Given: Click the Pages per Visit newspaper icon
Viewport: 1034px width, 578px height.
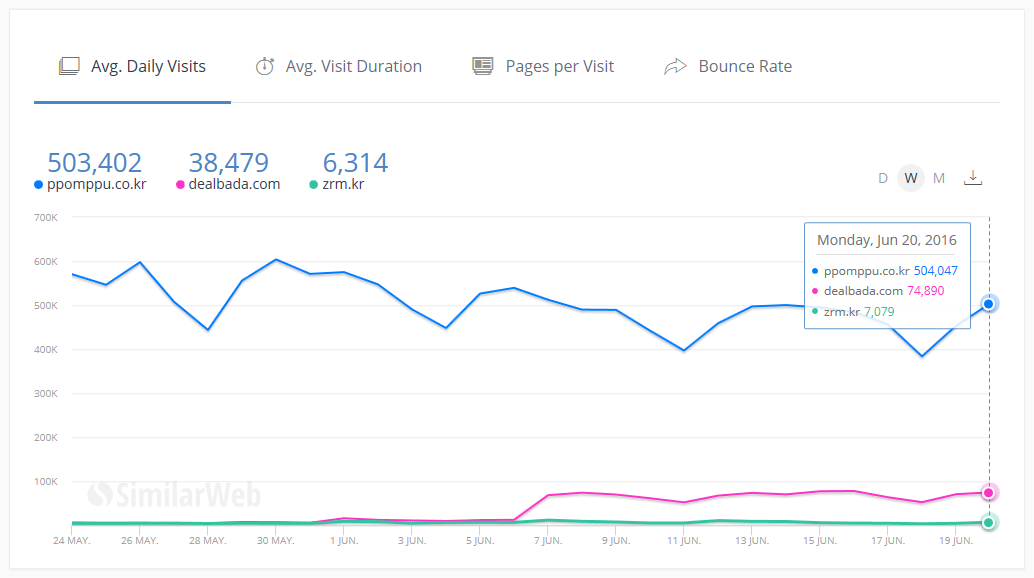Looking at the screenshot, I should point(483,66).
